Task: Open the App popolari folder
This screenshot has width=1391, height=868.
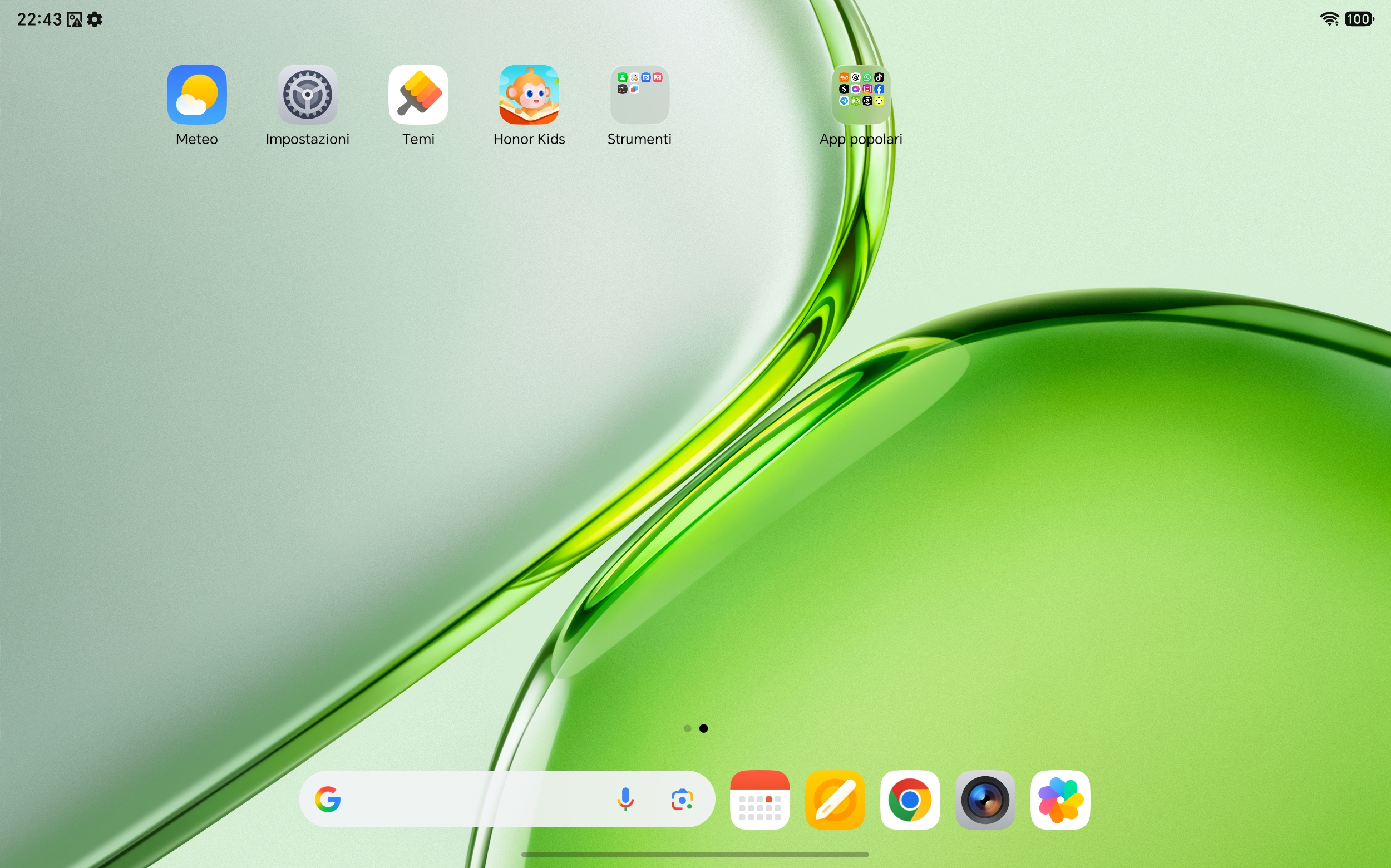Action: click(861, 95)
